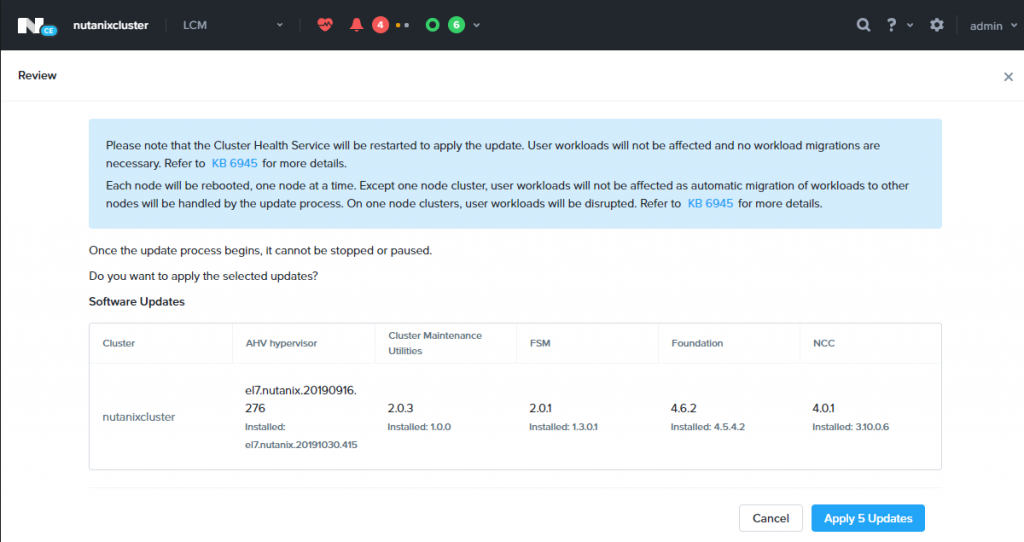Click Installed: 1.0.0 text

tap(419, 426)
